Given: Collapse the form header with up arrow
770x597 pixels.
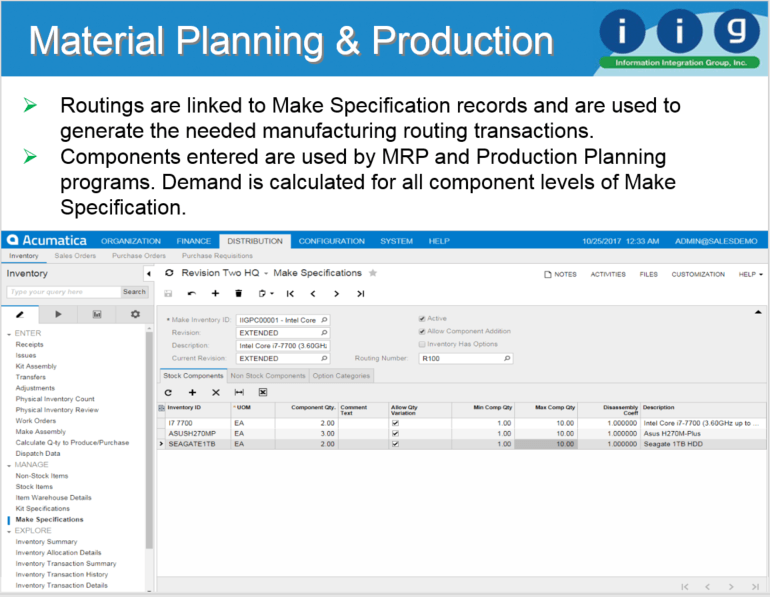Looking at the screenshot, I should [x=758, y=312].
